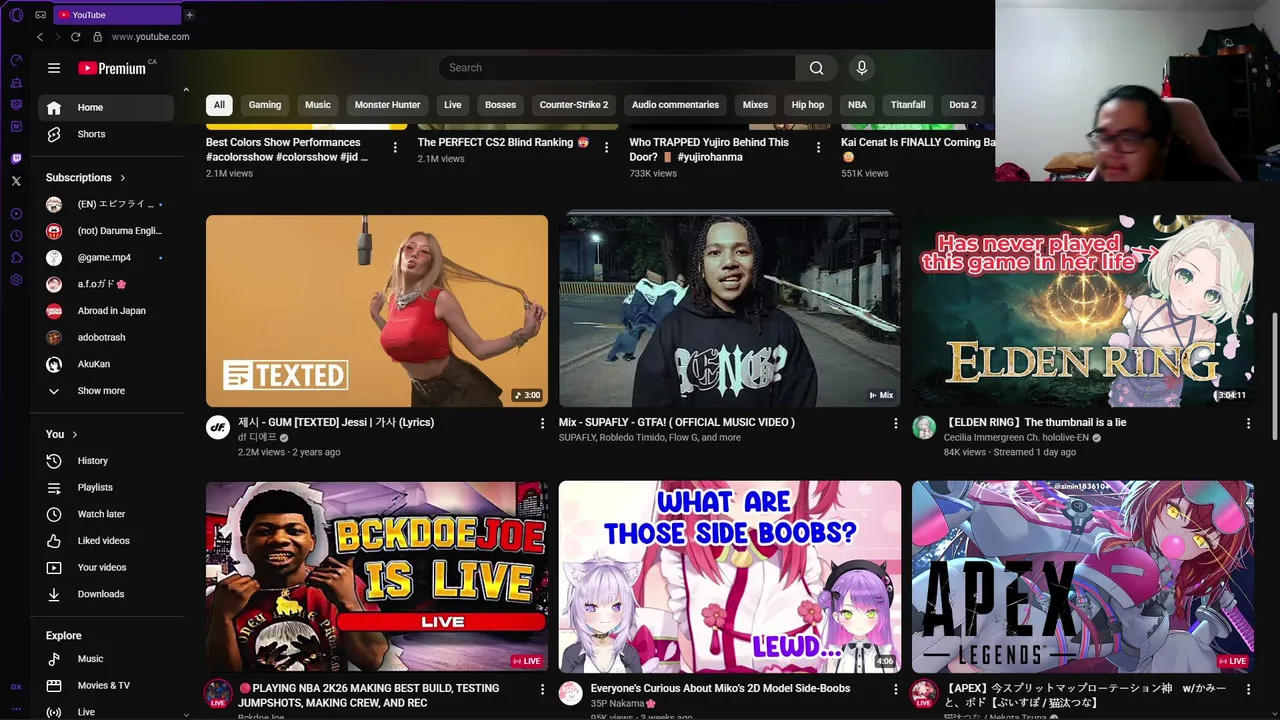
Task: Open Cecilia Immergreen Ch. hololive-EN channel link
Action: click(x=1016, y=438)
